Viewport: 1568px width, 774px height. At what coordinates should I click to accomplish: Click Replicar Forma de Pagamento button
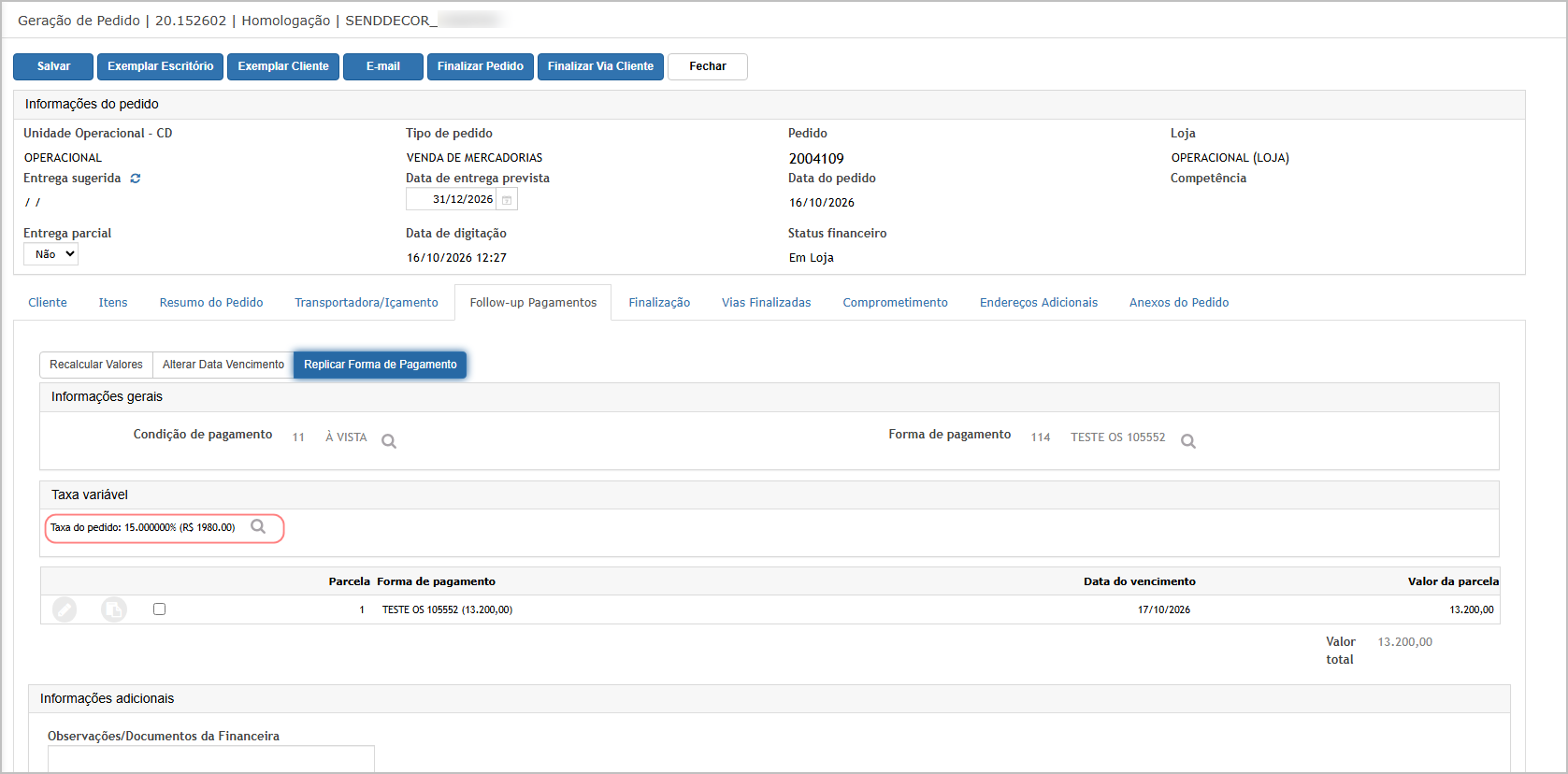click(380, 365)
